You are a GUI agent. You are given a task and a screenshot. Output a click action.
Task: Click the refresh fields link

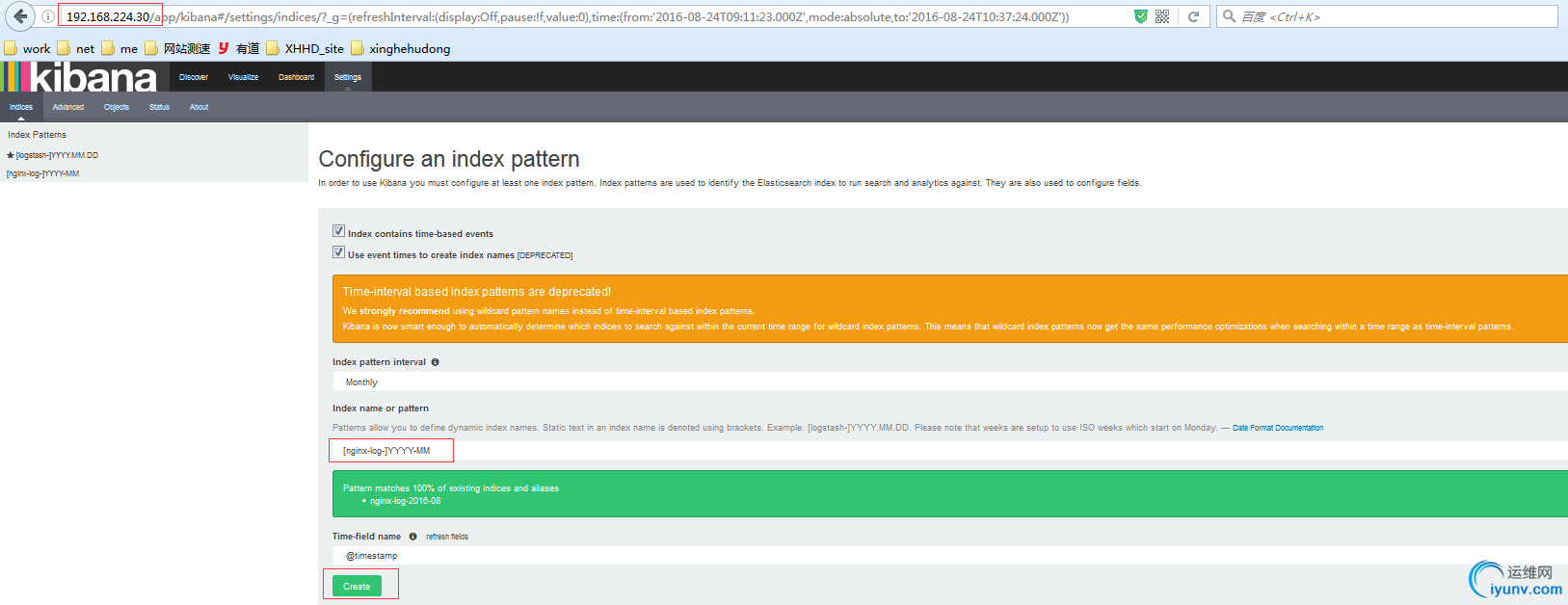[x=447, y=537]
